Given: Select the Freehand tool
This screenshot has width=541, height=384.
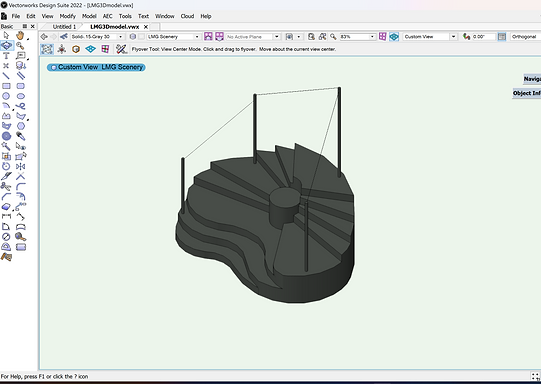Looking at the screenshot, I should pyautogui.click(x=20, y=106).
